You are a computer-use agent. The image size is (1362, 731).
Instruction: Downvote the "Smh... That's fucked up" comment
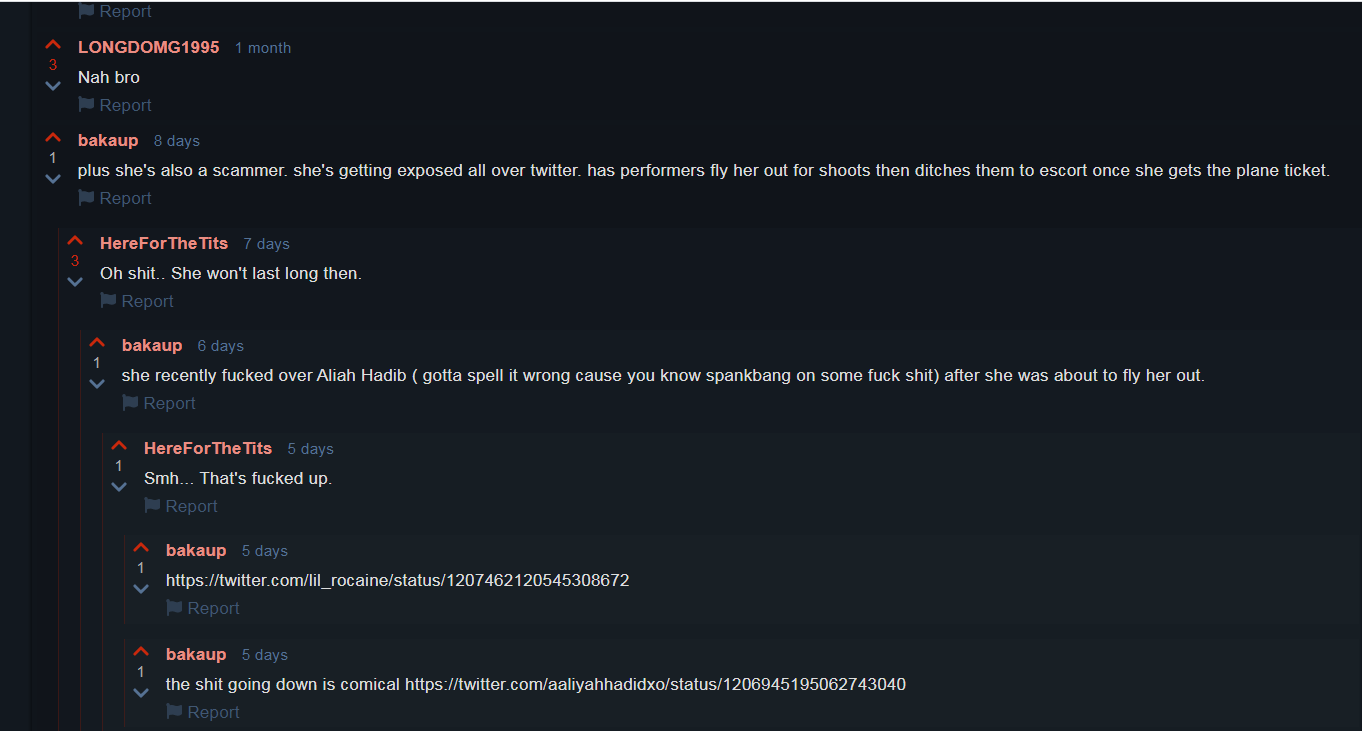pyautogui.click(x=119, y=487)
